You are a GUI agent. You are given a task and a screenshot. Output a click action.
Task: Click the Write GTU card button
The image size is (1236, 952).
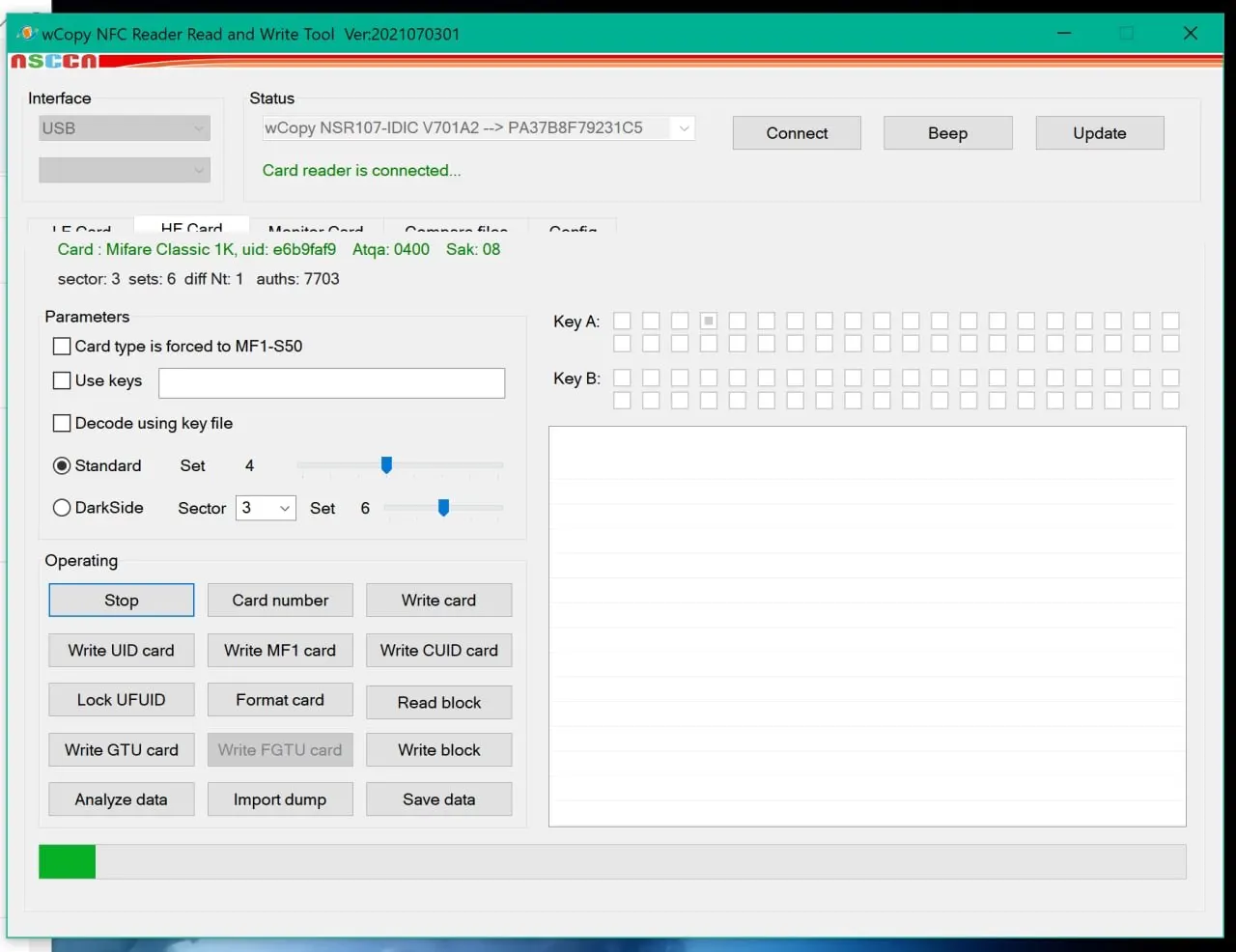(122, 750)
